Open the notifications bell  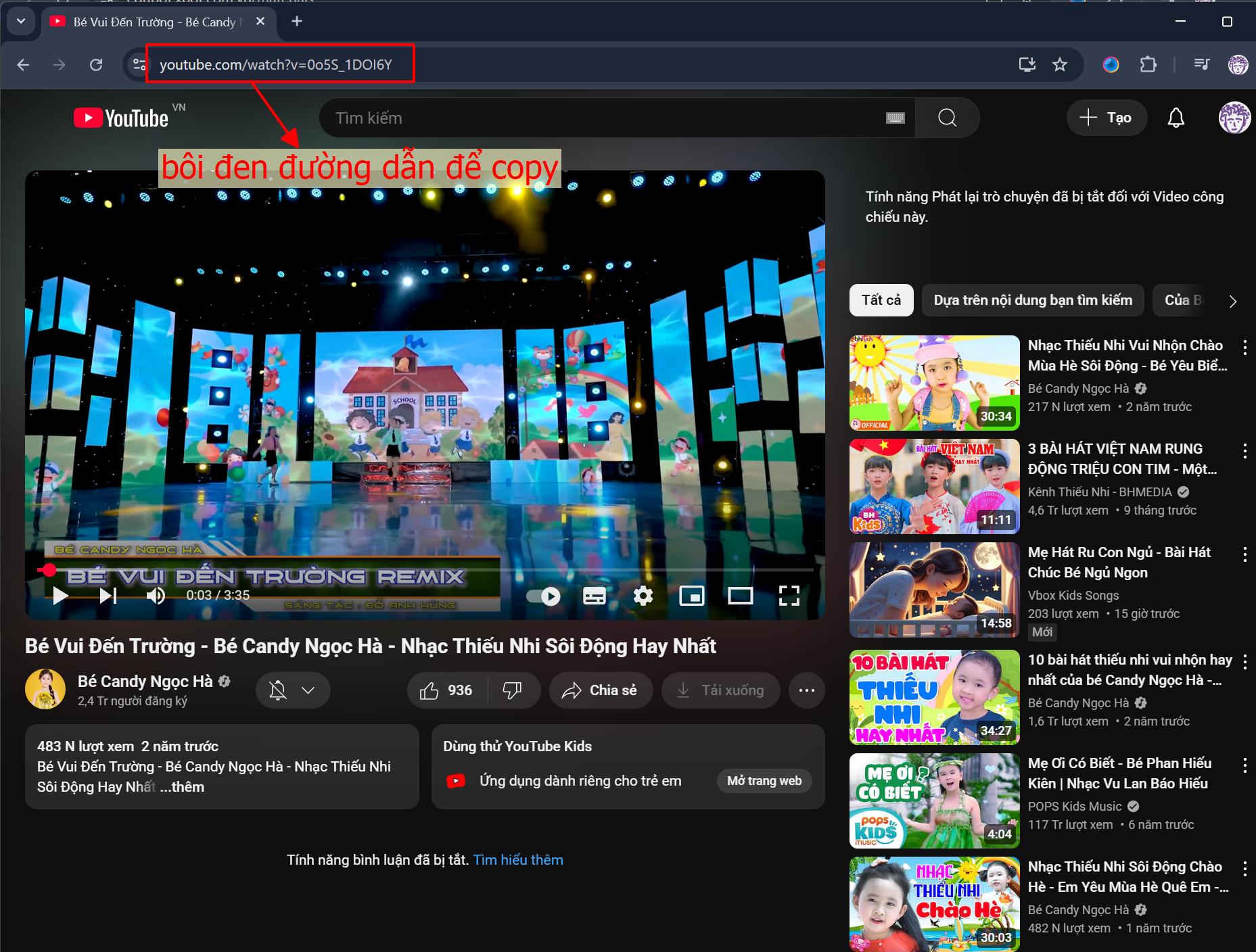coord(1176,118)
